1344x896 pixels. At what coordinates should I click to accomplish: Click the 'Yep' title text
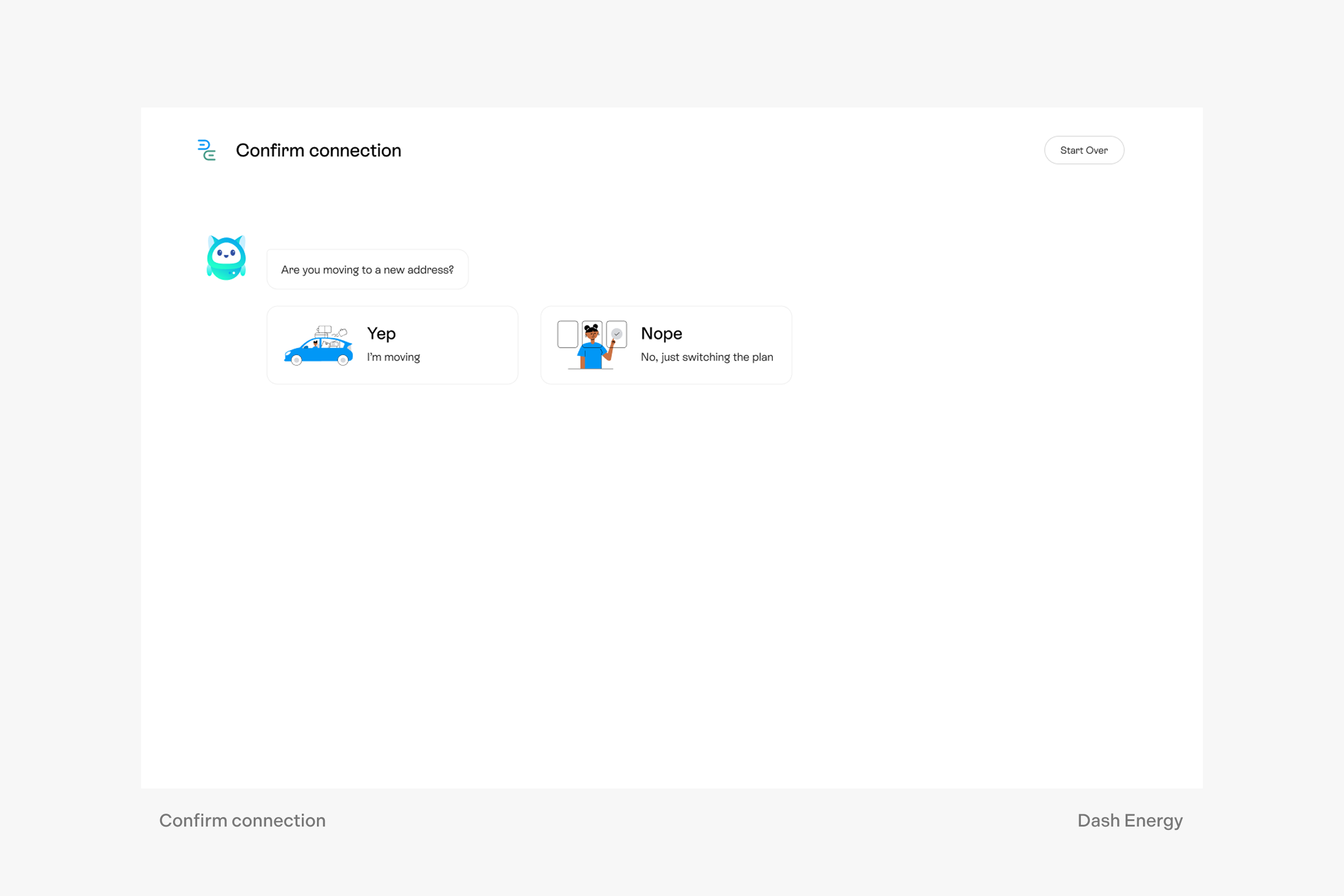[x=381, y=333]
